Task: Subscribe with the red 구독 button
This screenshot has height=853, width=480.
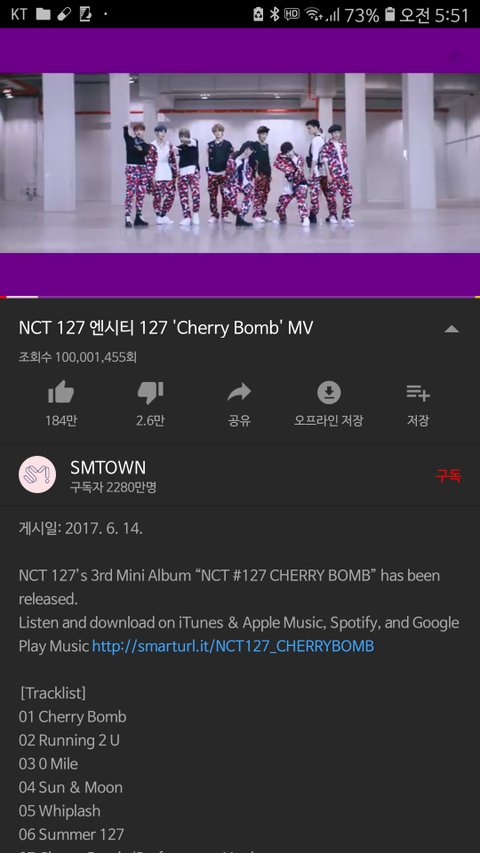Action: (x=448, y=475)
